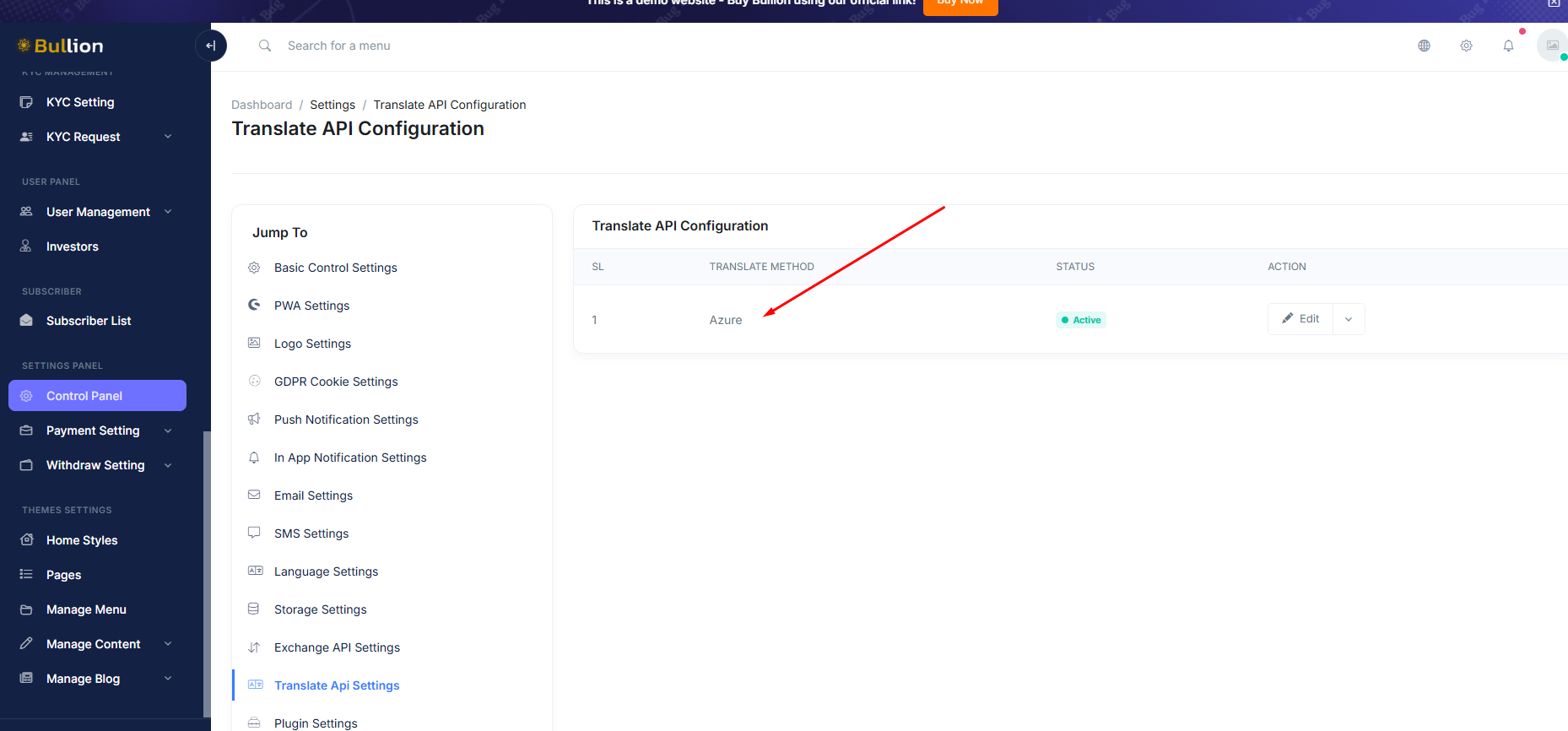Collapse the sidebar with the arrow button
Screen dimensions: 1568x731
[211, 46]
